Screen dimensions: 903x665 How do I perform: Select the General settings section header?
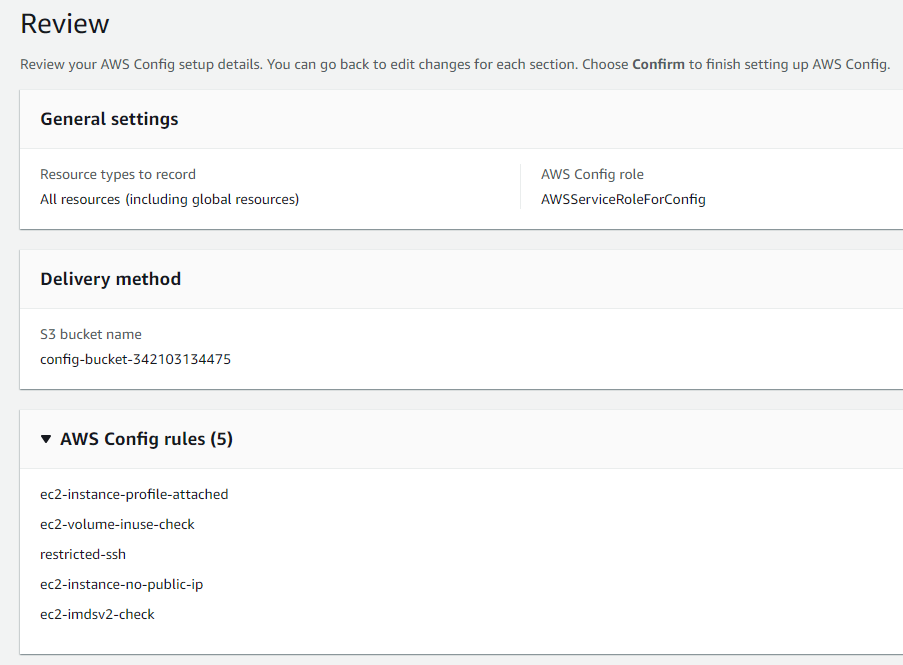pos(109,118)
